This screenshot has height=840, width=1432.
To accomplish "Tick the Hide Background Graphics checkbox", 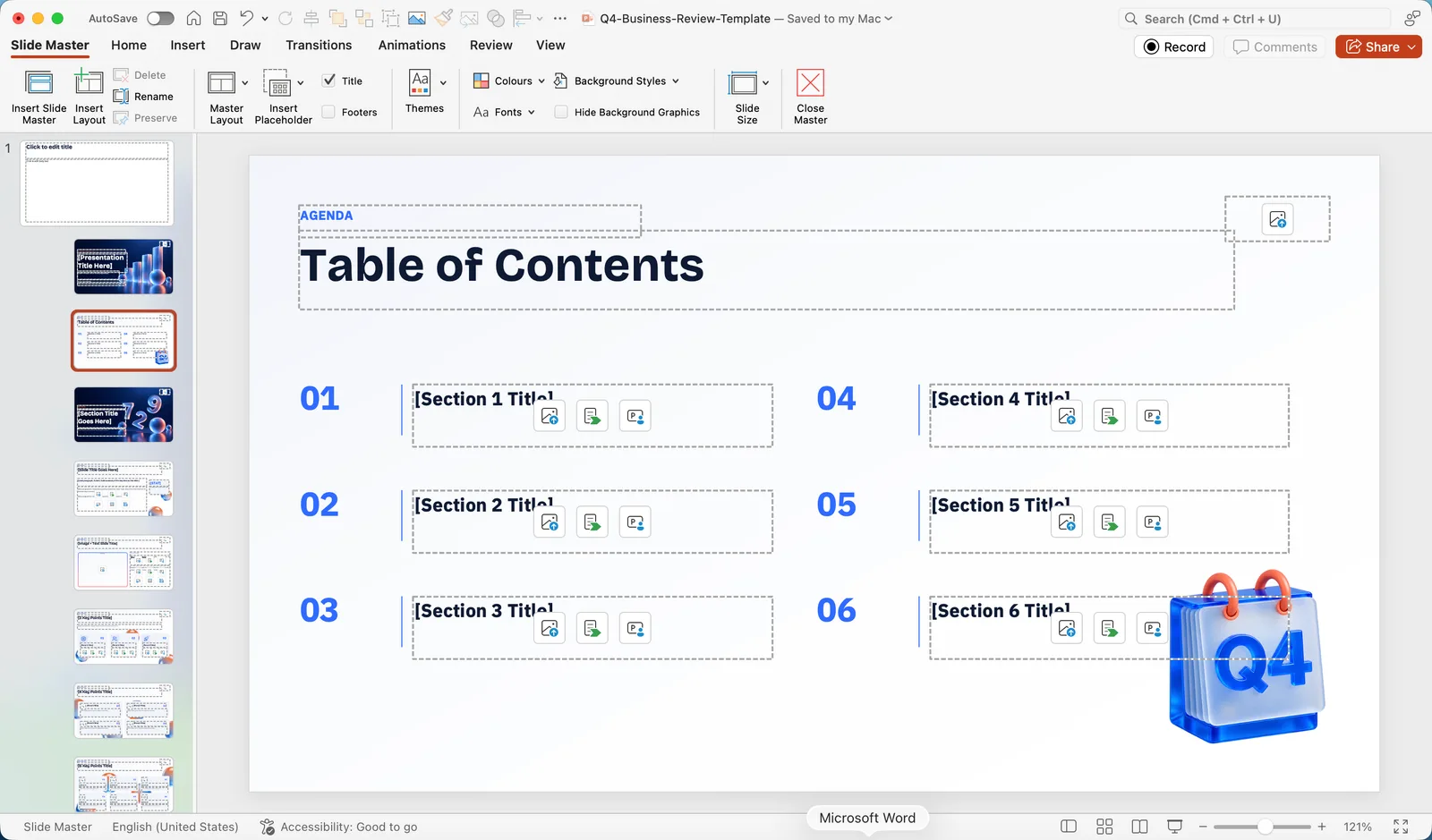I will click(x=561, y=112).
